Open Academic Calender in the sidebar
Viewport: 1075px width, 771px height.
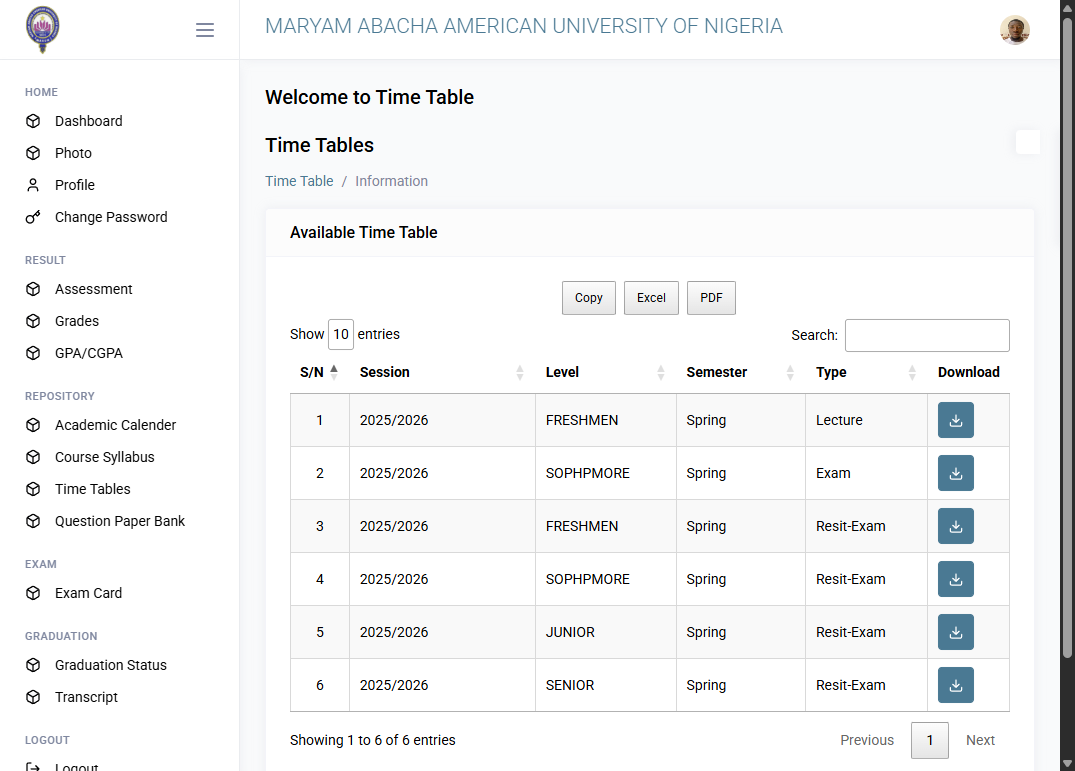[x=115, y=425]
